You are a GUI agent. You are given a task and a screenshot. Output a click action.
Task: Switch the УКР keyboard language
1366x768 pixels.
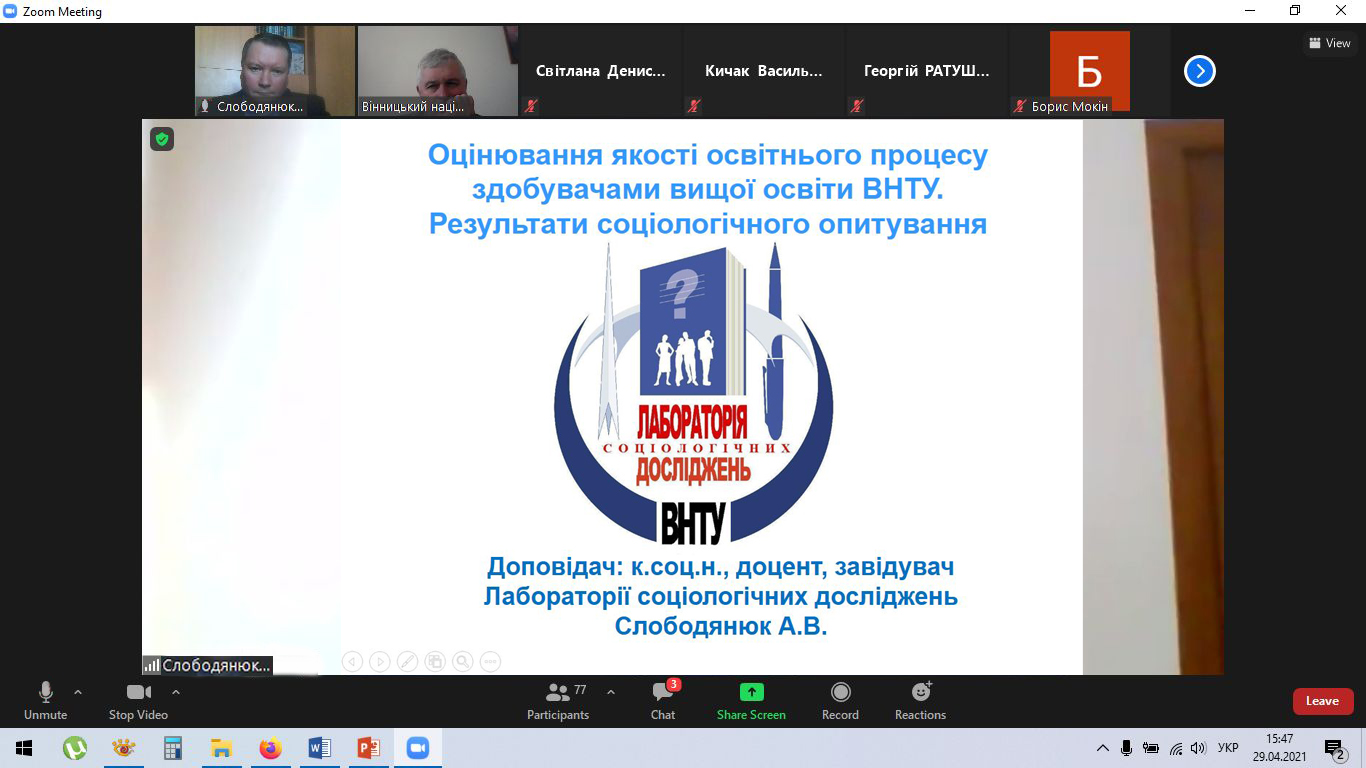point(1228,748)
